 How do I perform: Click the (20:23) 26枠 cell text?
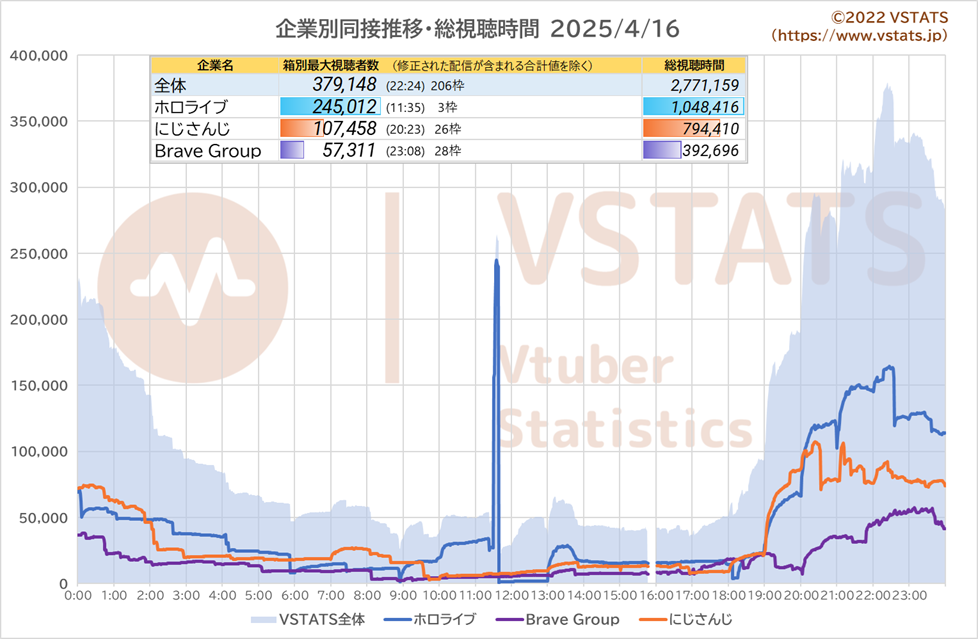click(424, 129)
